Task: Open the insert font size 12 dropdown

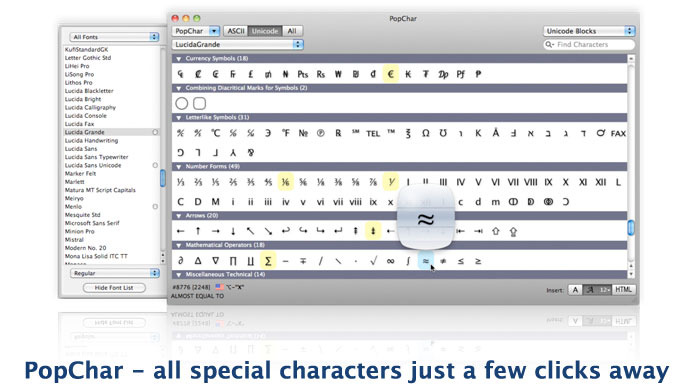Action: pos(605,290)
